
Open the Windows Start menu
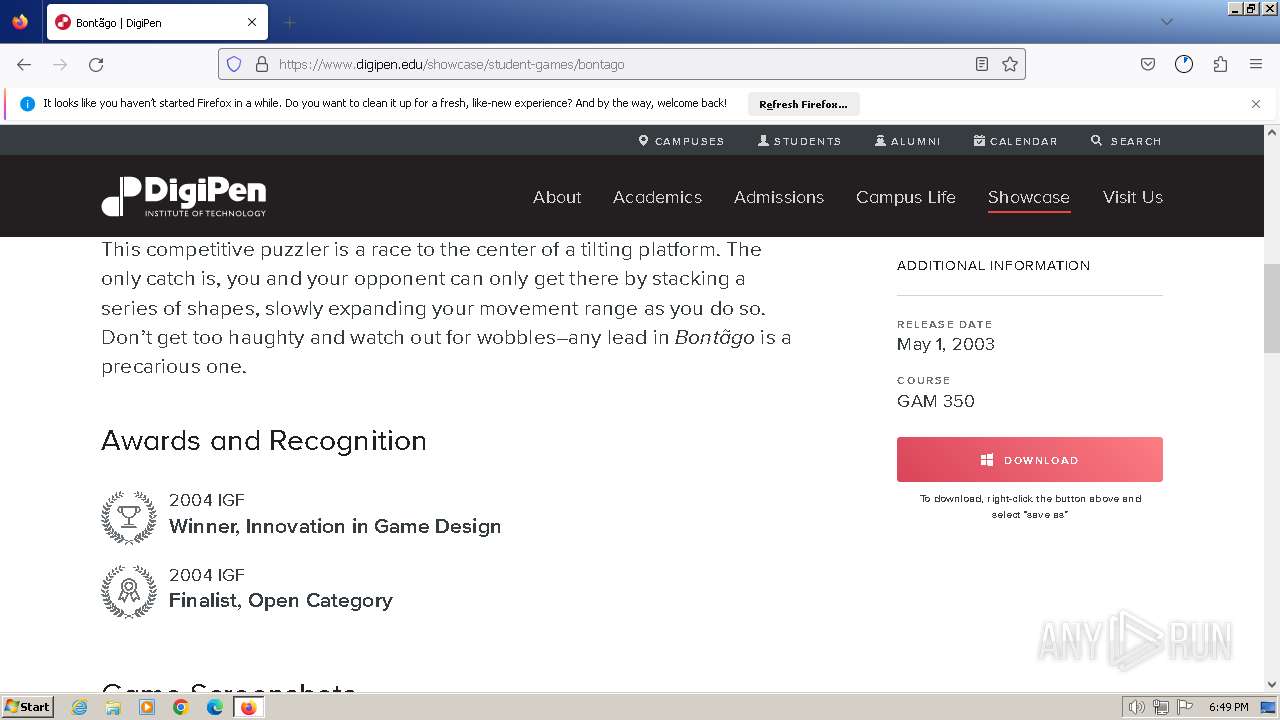pos(27,707)
